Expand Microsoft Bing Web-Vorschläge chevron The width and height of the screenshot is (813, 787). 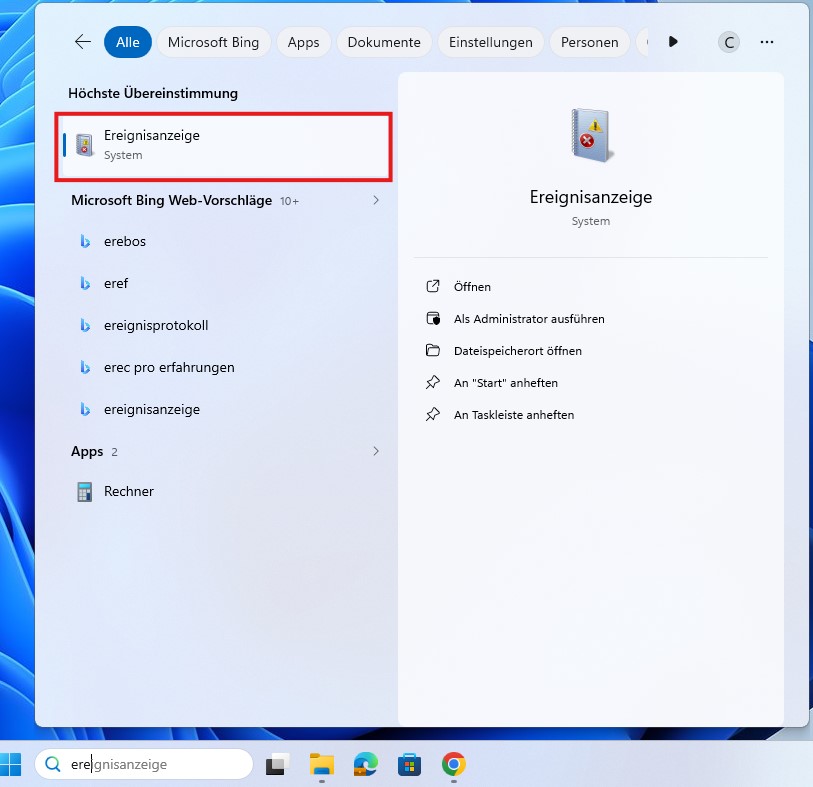coord(376,200)
